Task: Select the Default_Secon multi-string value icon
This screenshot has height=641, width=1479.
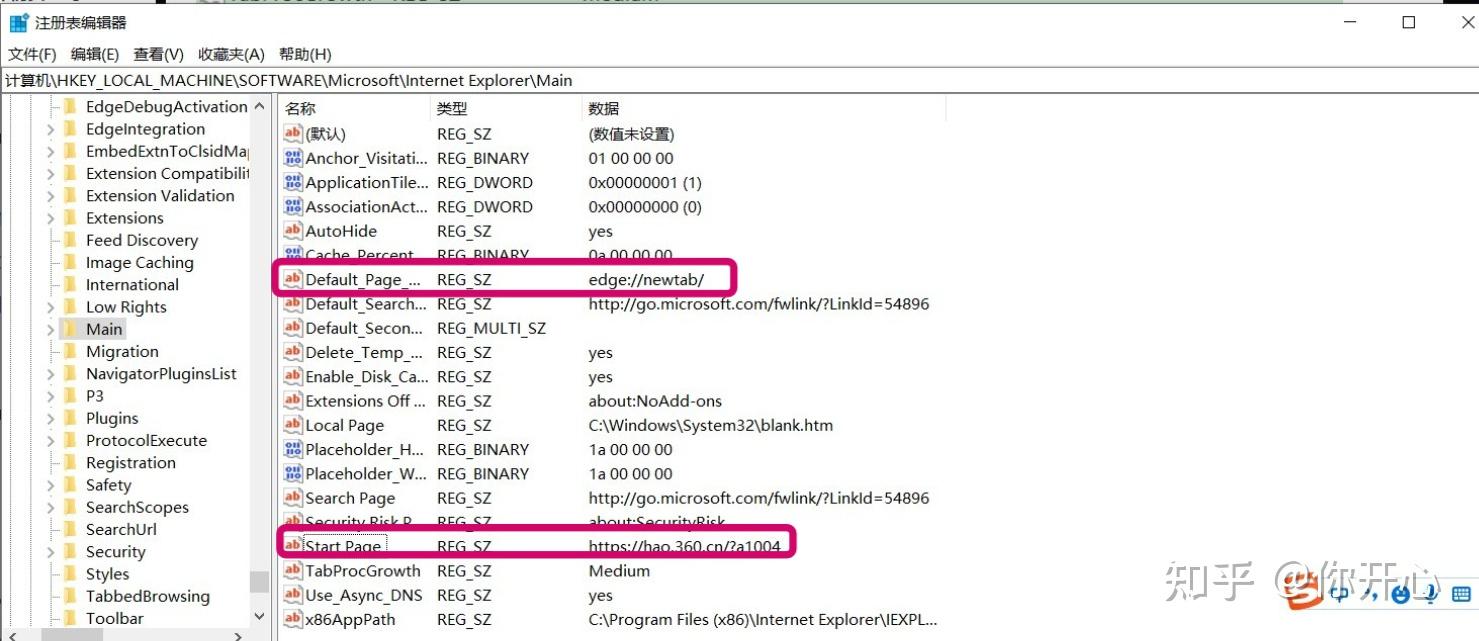Action: [293, 328]
